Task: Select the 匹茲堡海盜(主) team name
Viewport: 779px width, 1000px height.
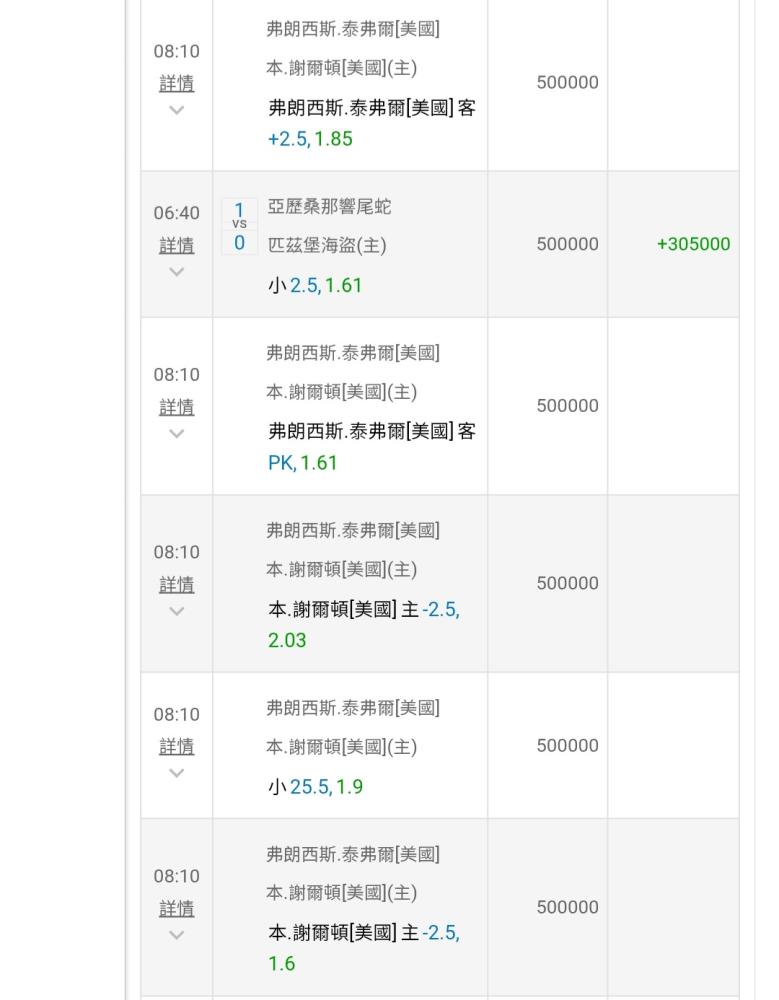Action: click(327, 246)
